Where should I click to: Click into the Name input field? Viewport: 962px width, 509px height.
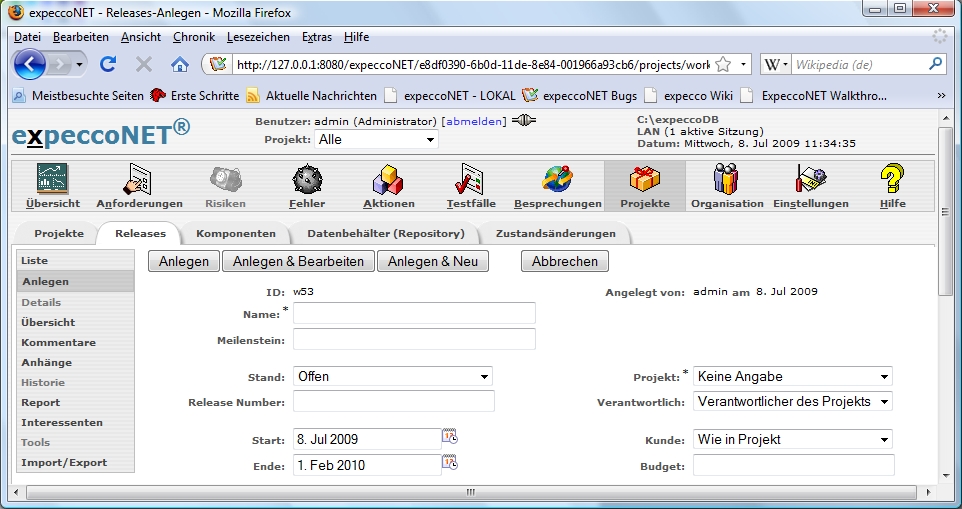click(x=414, y=314)
